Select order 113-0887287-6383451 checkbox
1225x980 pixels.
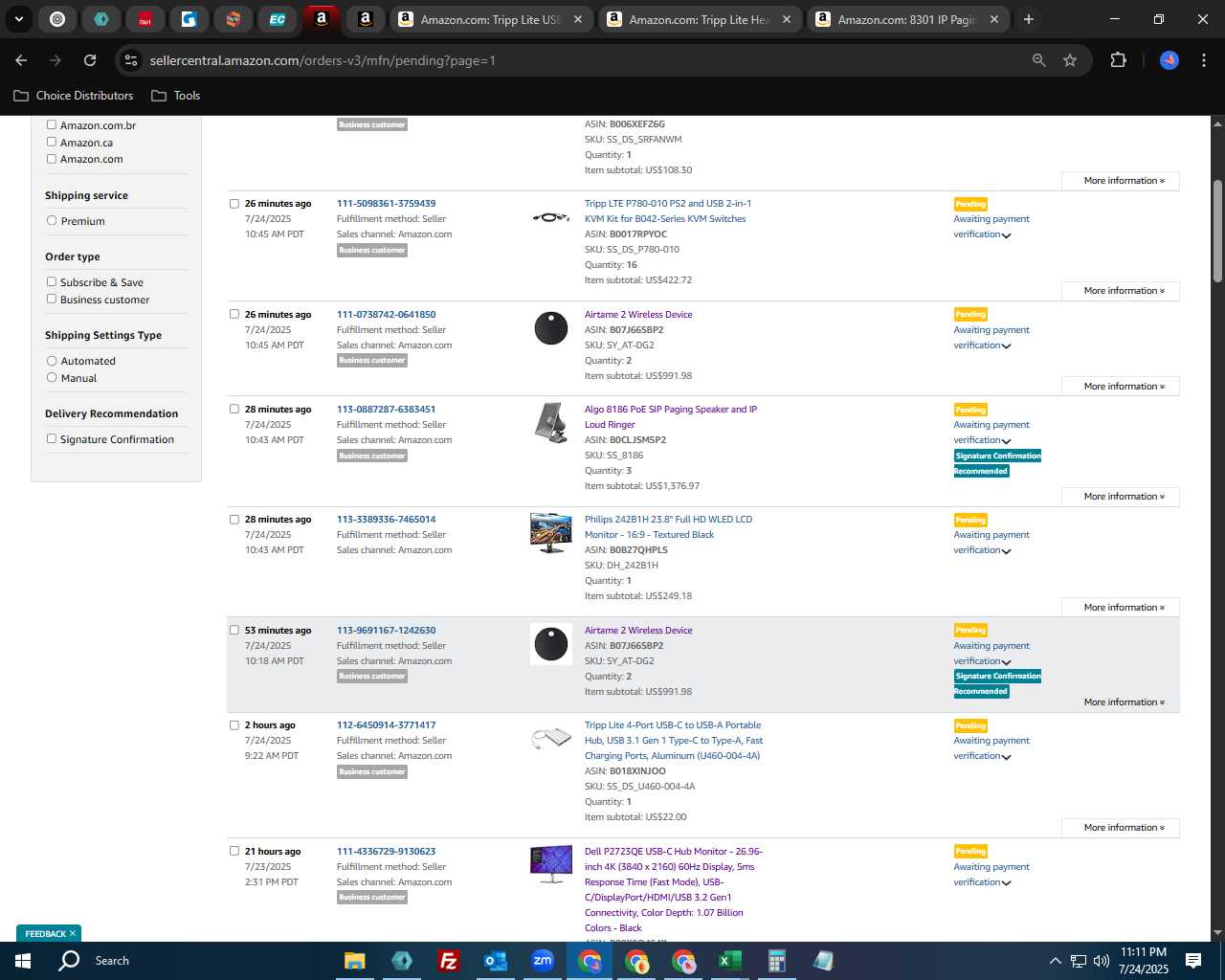234,410
